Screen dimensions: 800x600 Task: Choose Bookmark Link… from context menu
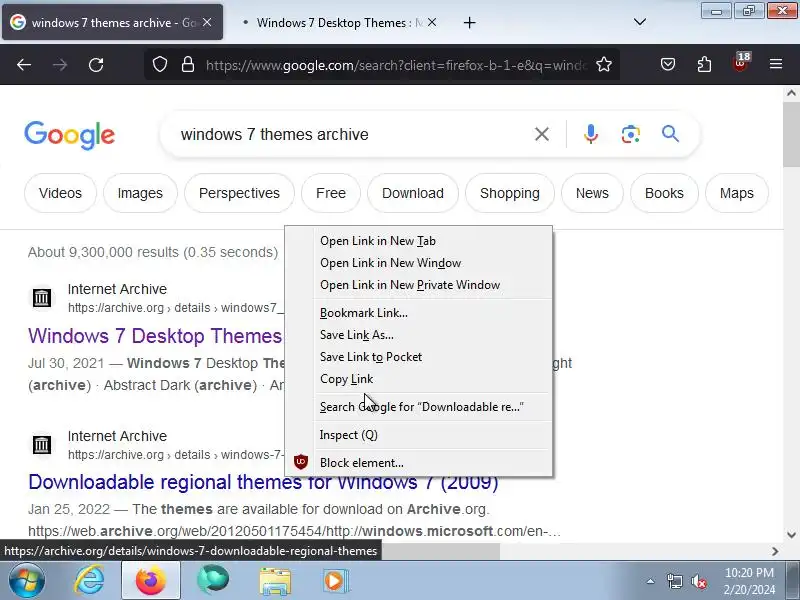[x=418, y=313]
